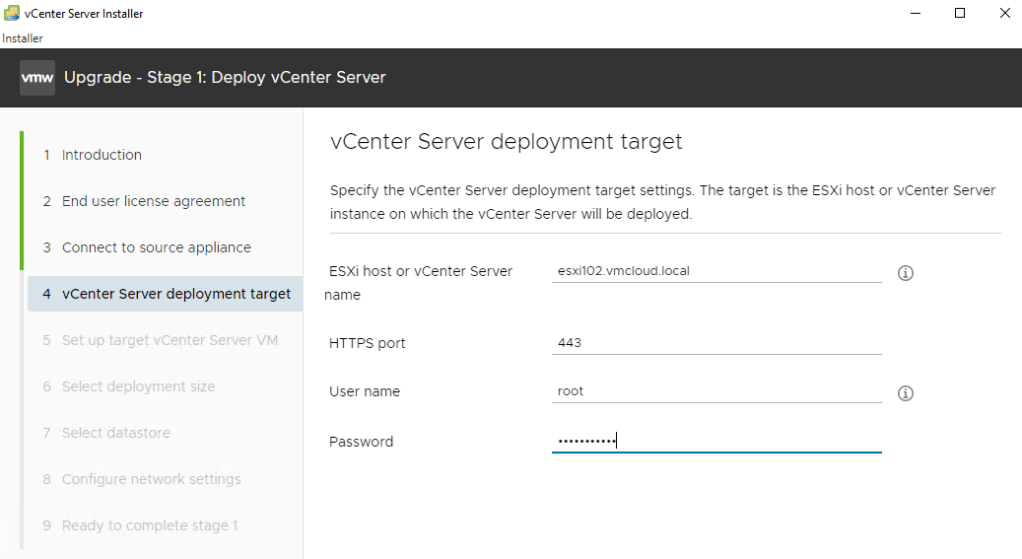1022x559 pixels.
Task: Go to Introduction step
Action: 101,155
